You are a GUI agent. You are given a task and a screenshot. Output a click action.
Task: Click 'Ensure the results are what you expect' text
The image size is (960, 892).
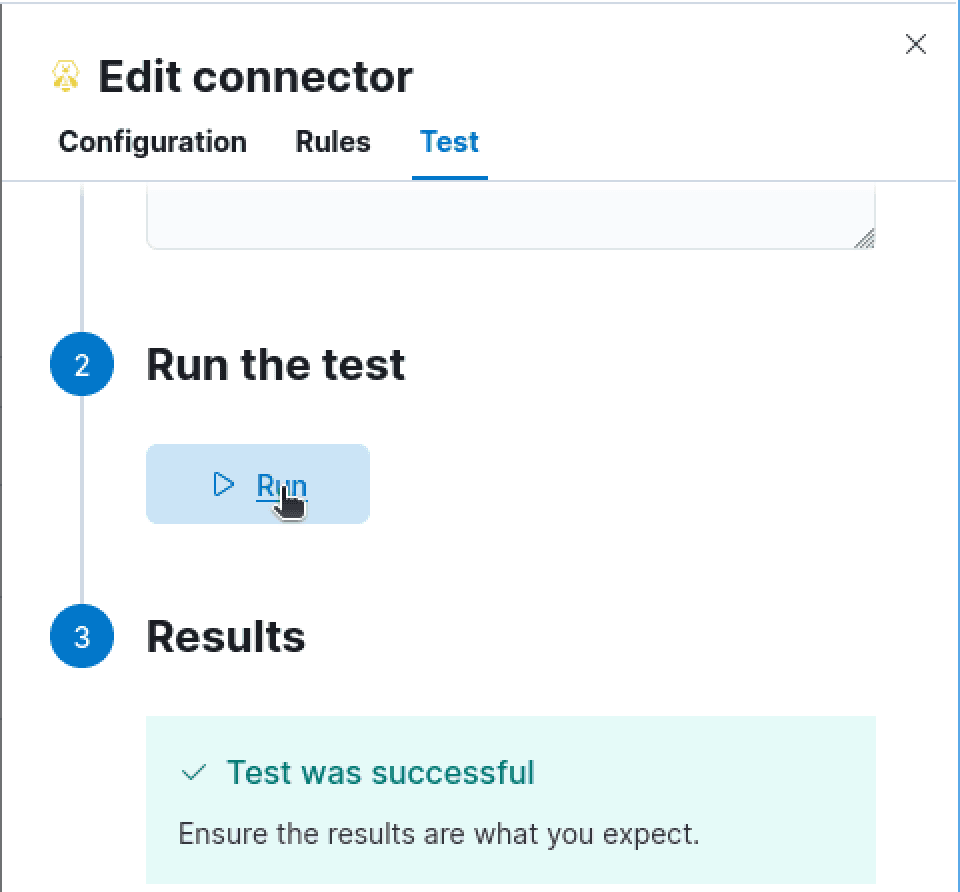(x=438, y=834)
